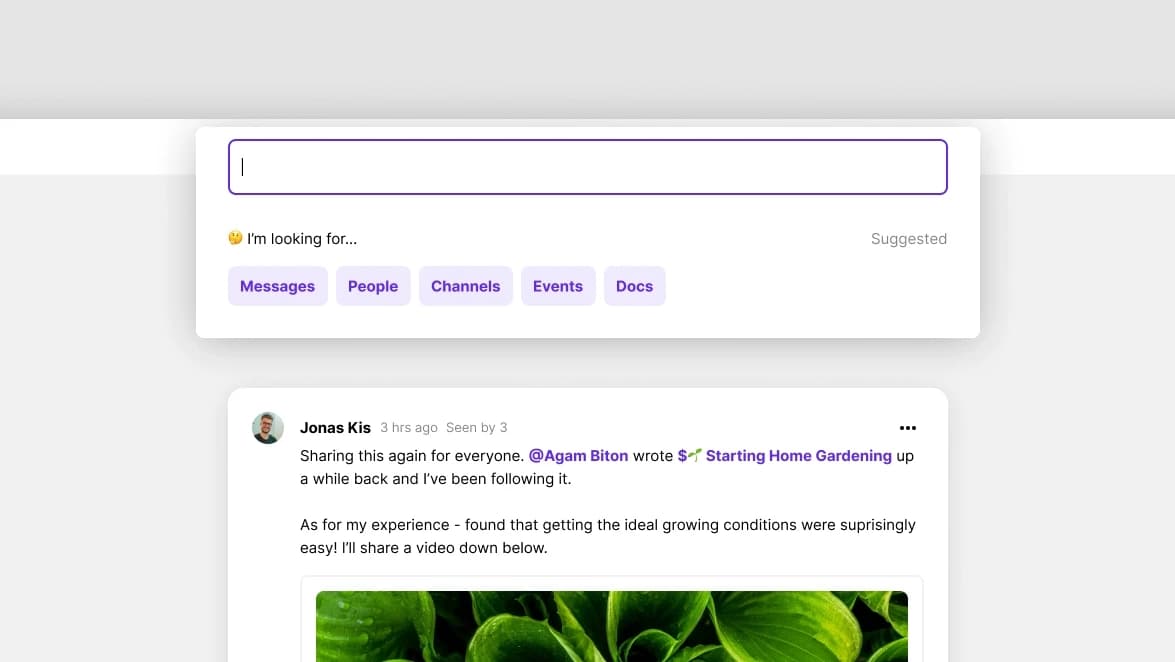Viewport: 1175px width, 662px height.
Task: Click the thinking face emoji
Action: (235, 238)
